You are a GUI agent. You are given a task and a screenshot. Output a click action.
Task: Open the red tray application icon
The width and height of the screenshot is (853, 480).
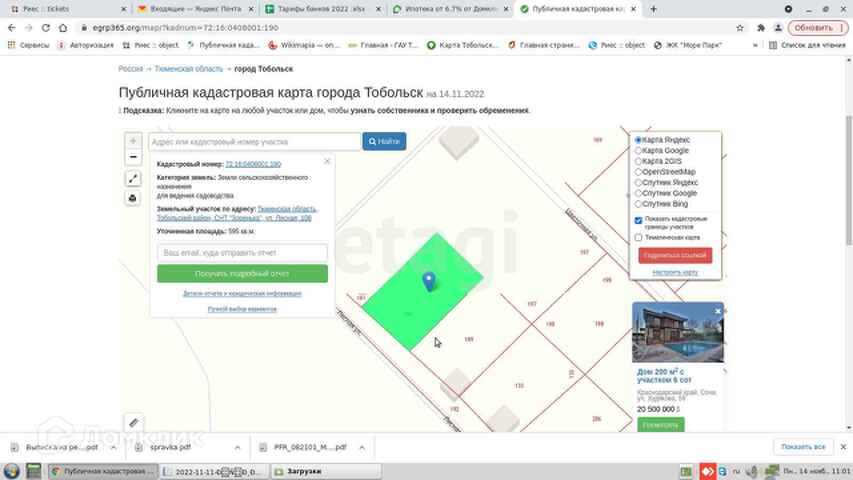[x=707, y=471]
